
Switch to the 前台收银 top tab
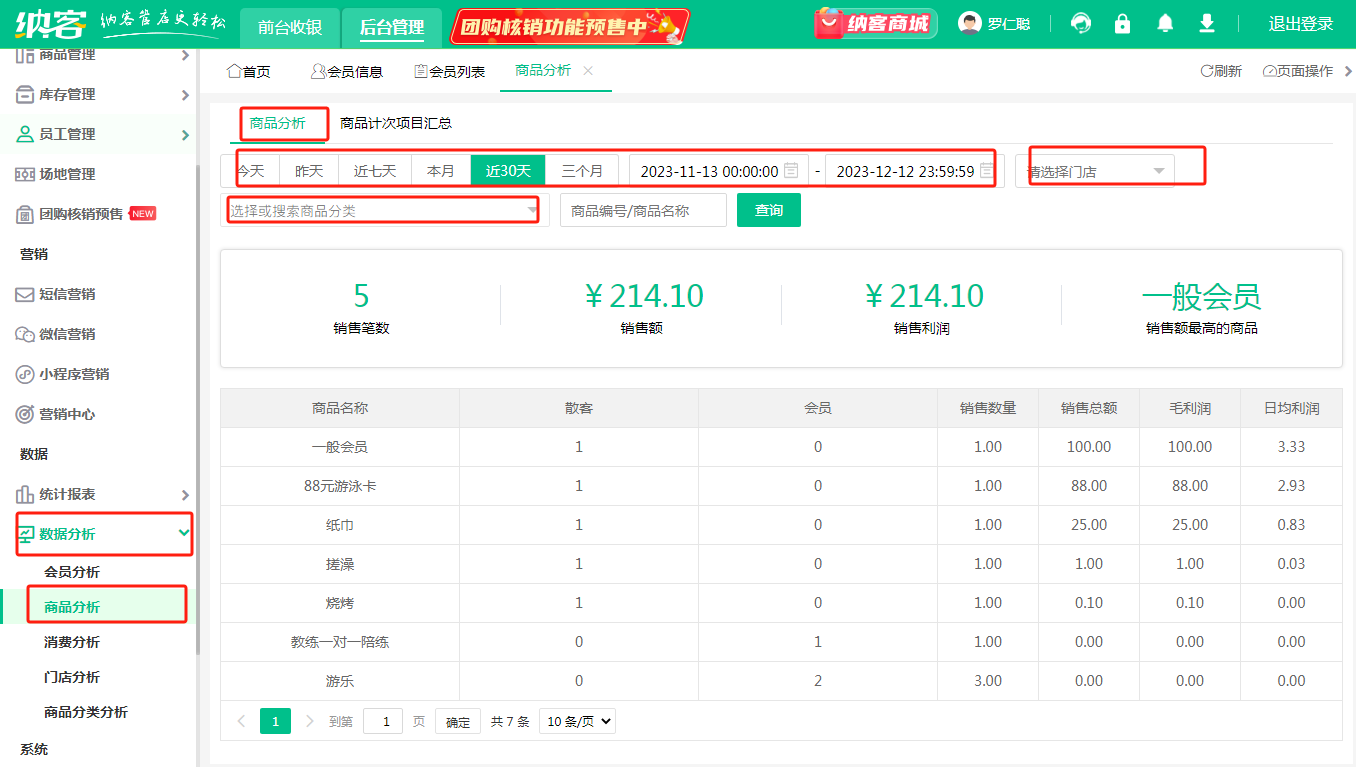(290, 27)
